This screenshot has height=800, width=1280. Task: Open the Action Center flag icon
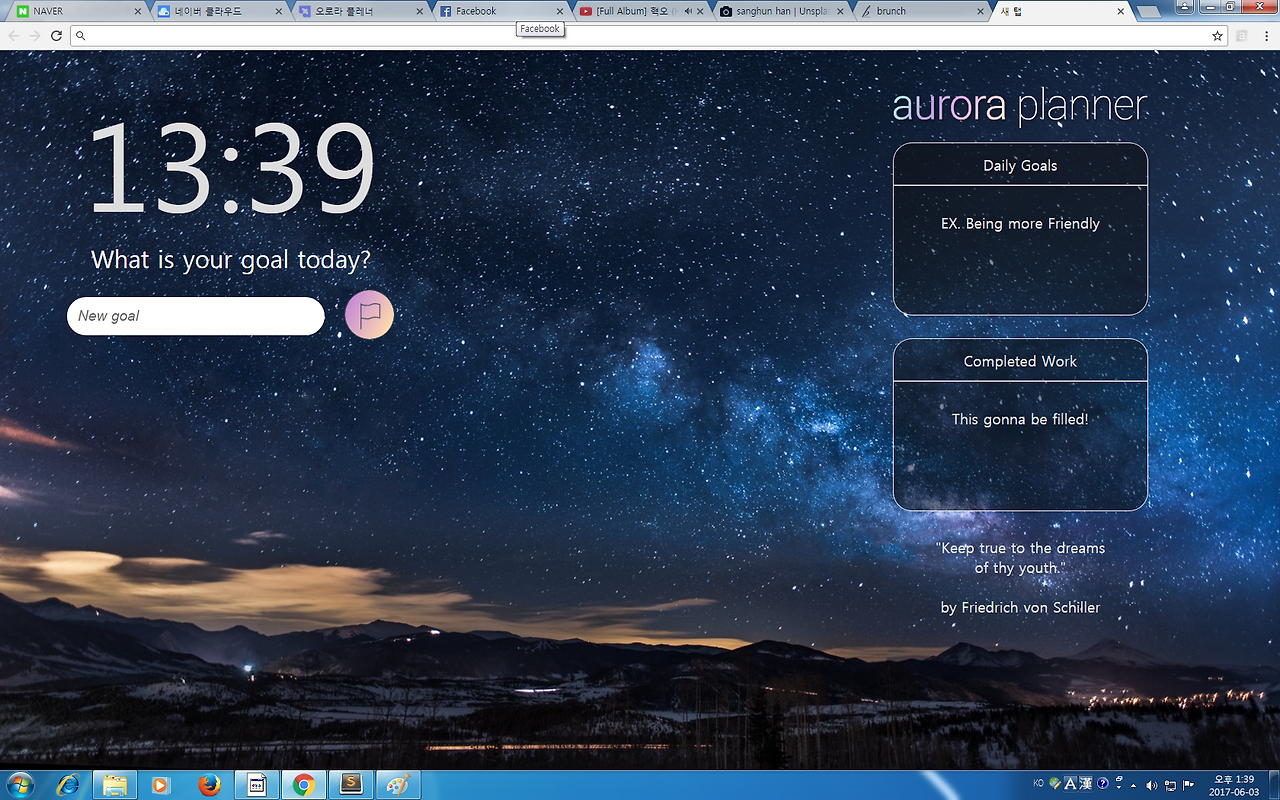[1188, 785]
